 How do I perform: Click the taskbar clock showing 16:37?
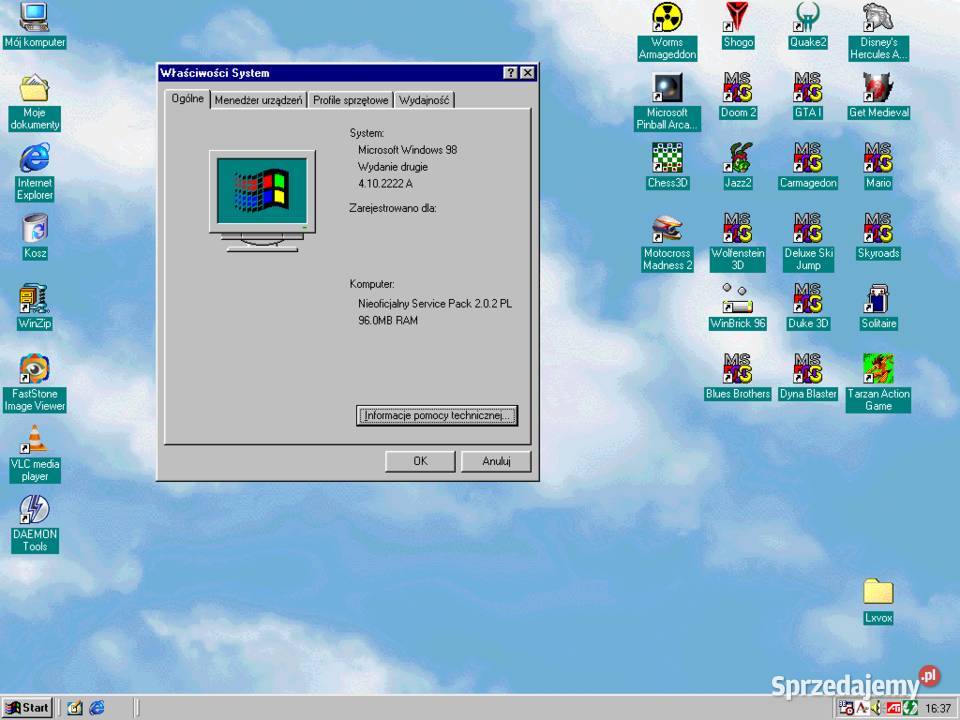pos(938,708)
